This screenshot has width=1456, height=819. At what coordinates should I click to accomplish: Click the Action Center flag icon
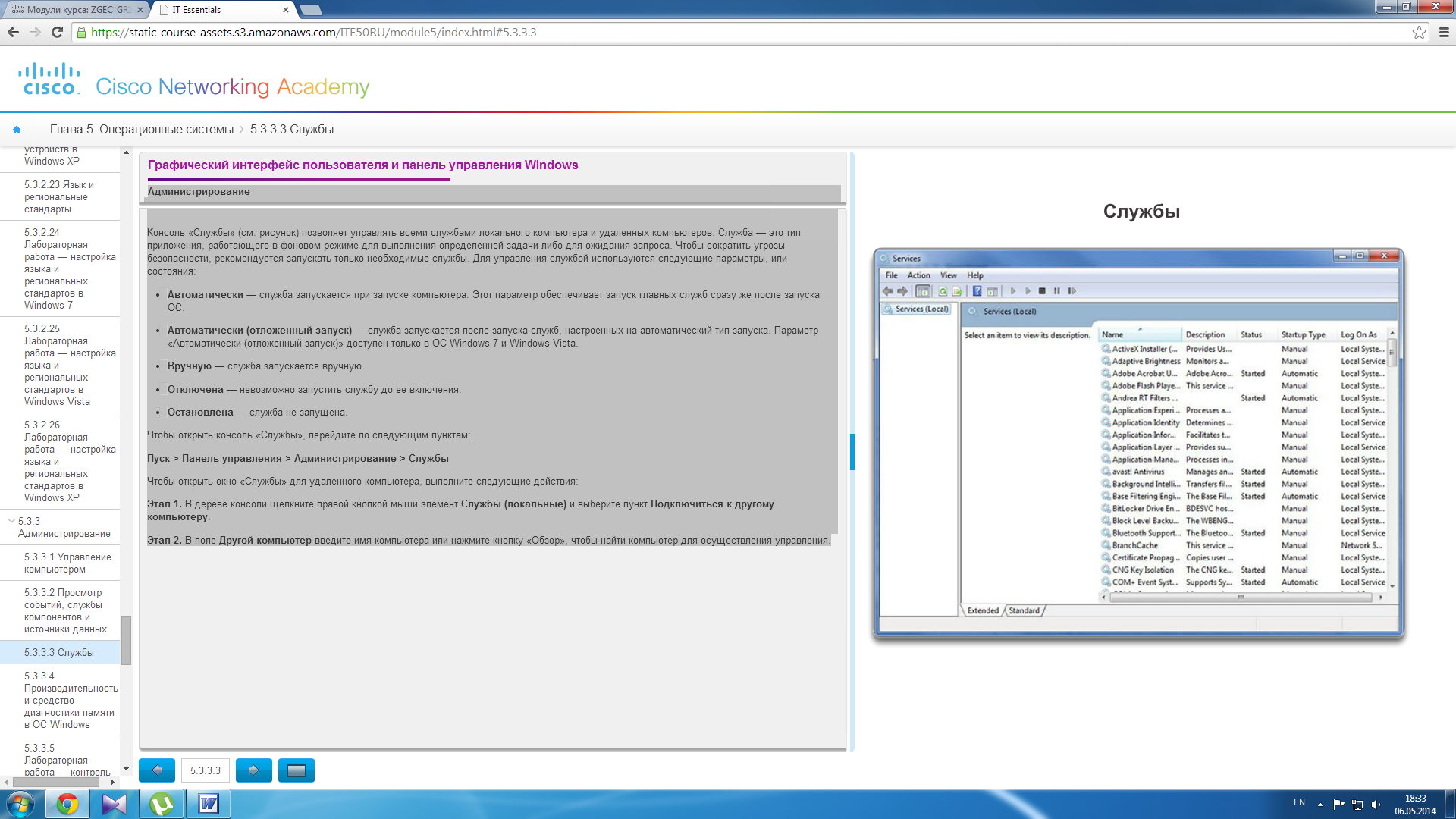(1339, 804)
